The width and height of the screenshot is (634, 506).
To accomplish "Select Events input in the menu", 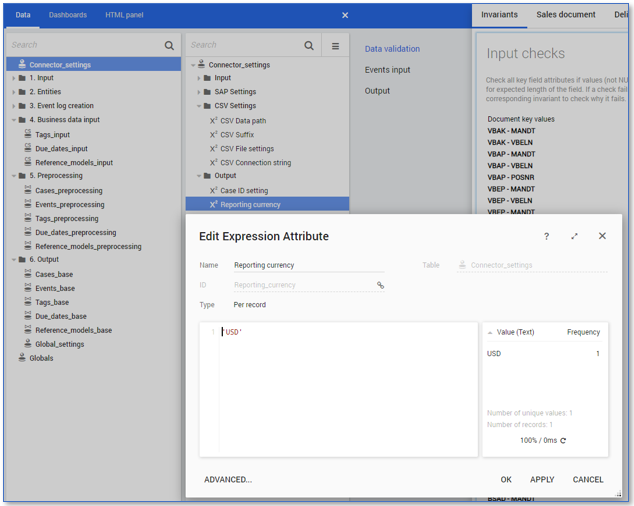I will point(387,70).
